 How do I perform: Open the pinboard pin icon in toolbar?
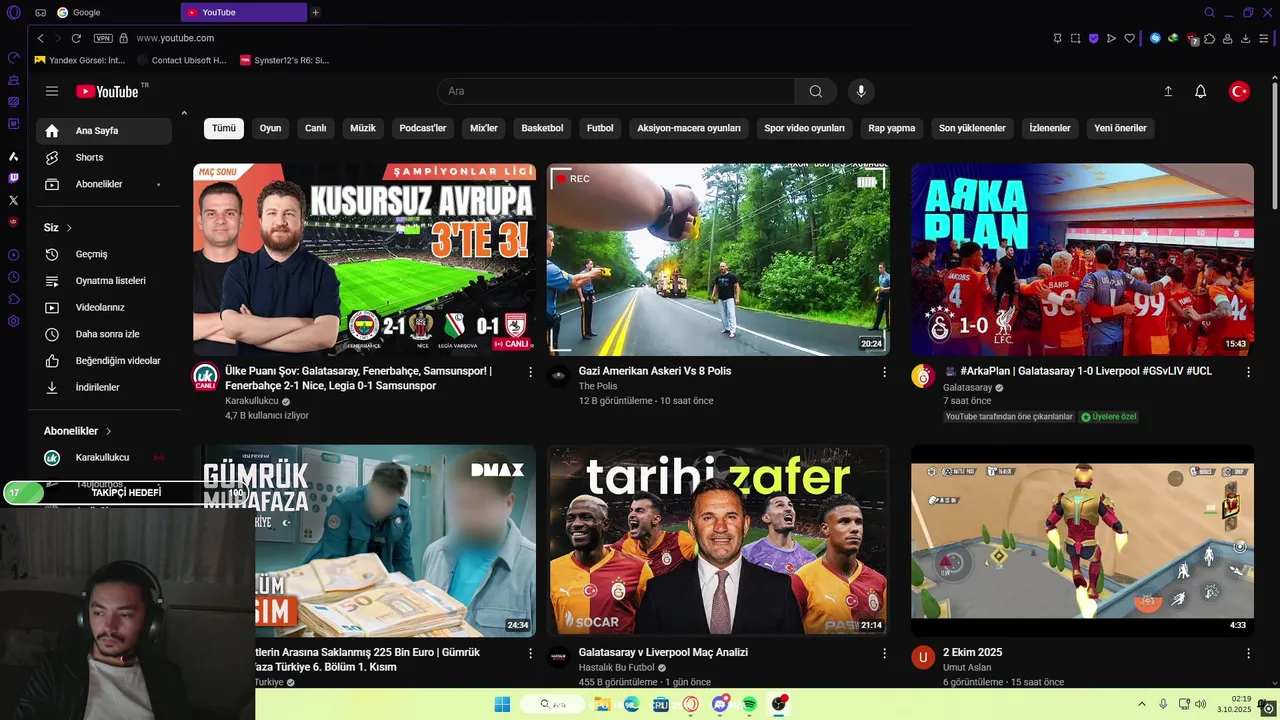(1057, 38)
